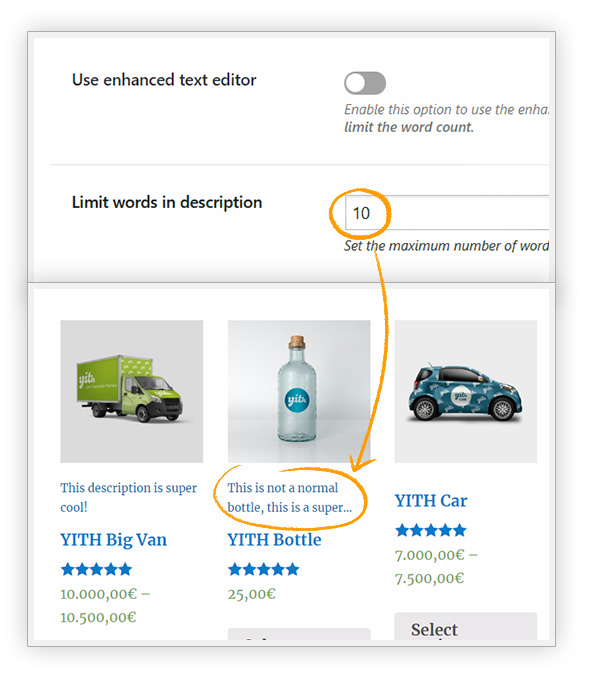Click the YITH Car title link
600x681 pixels.
[x=431, y=501]
